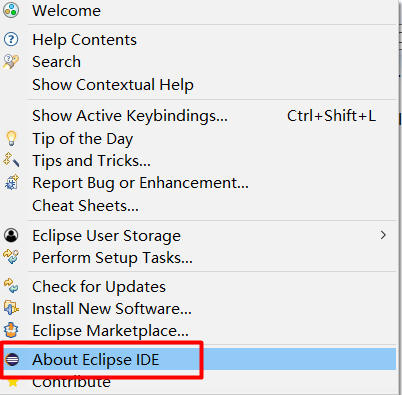Open Cheat Sheets... menu item
Viewport: 402px width, 395px height.
(85, 205)
